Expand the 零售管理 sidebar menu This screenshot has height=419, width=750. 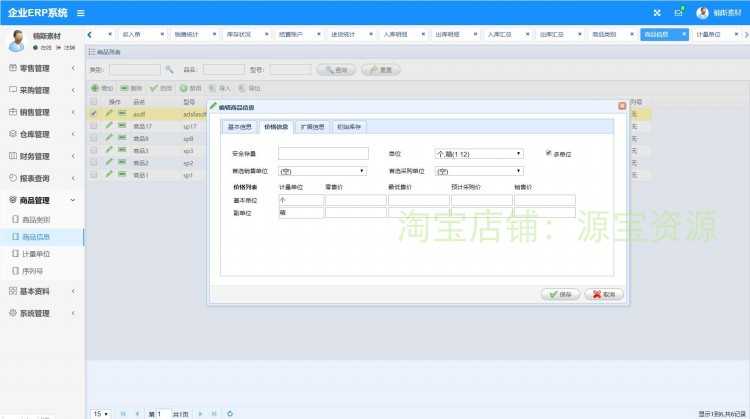pos(42,68)
